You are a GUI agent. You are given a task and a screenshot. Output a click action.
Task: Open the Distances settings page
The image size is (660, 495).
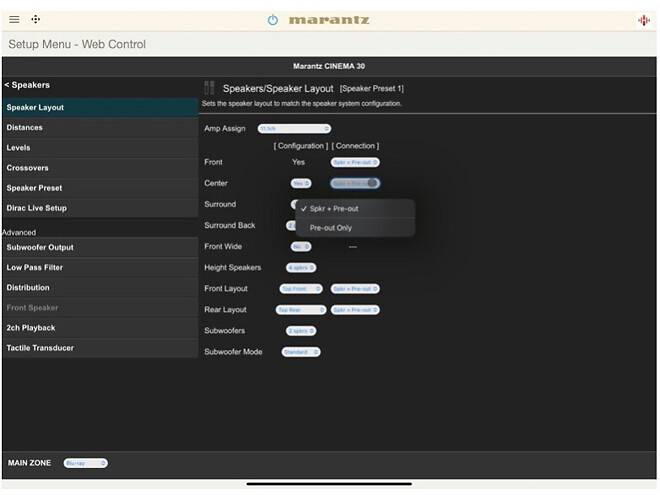25,128
